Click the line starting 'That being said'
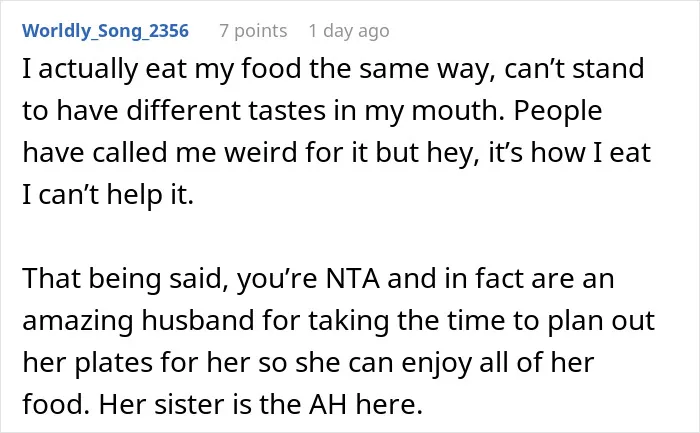This screenshot has height=433, width=700. point(318,279)
